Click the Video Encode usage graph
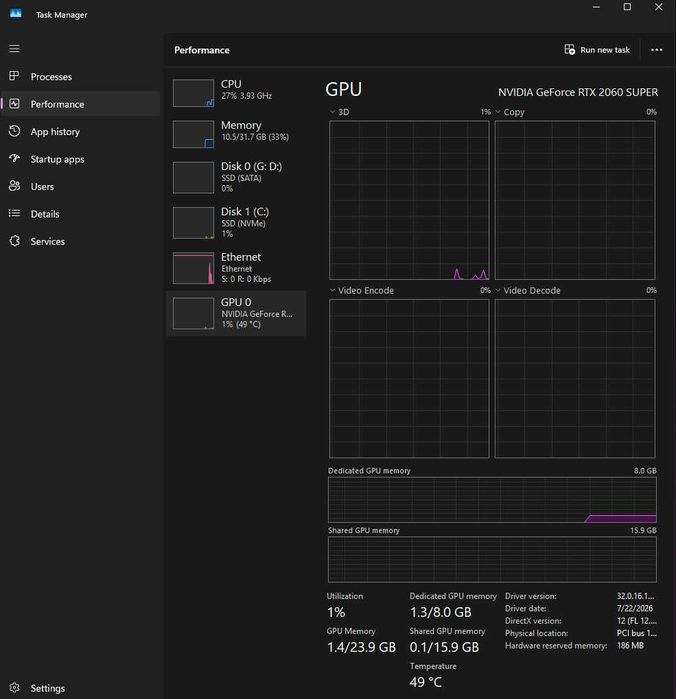 point(409,378)
